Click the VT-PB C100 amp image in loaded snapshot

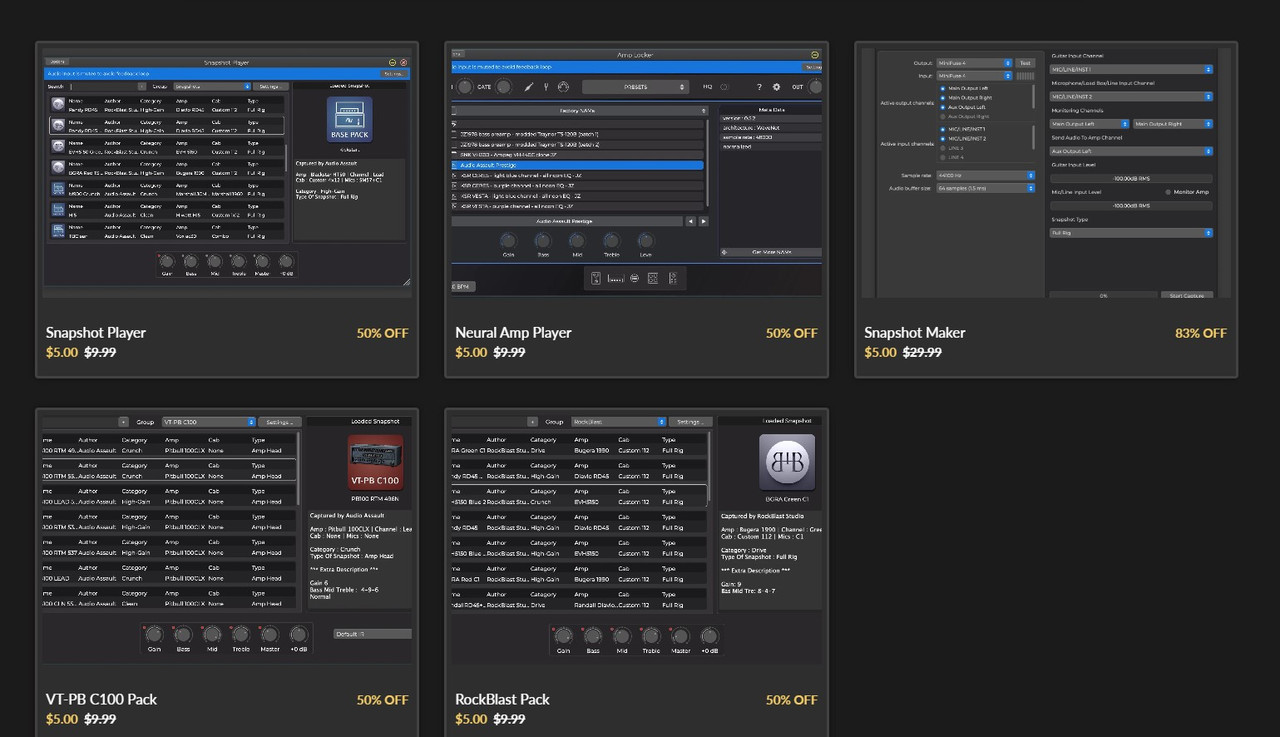pyautogui.click(x=375, y=462)
